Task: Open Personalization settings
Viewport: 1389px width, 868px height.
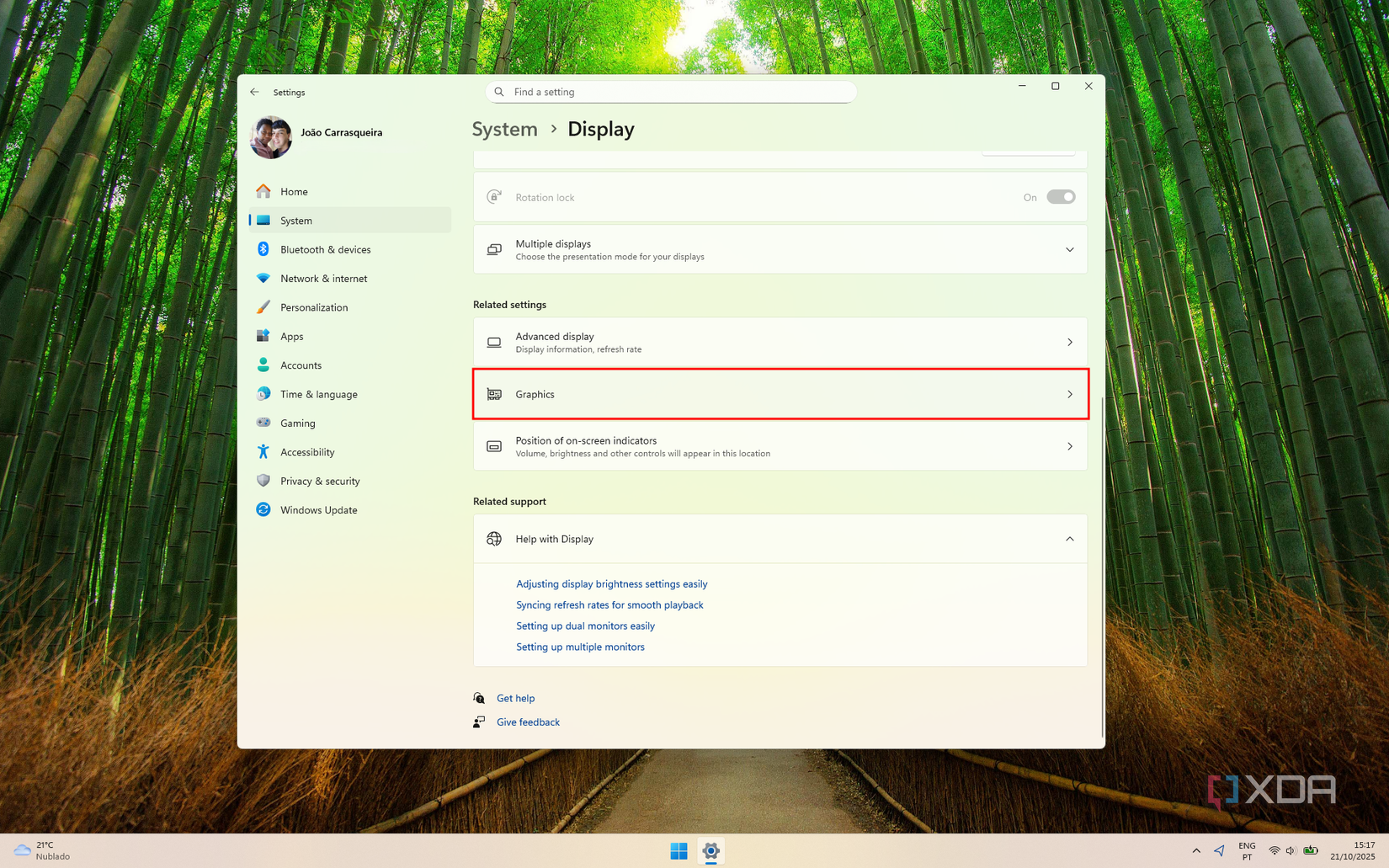Action: coord(313,307)
